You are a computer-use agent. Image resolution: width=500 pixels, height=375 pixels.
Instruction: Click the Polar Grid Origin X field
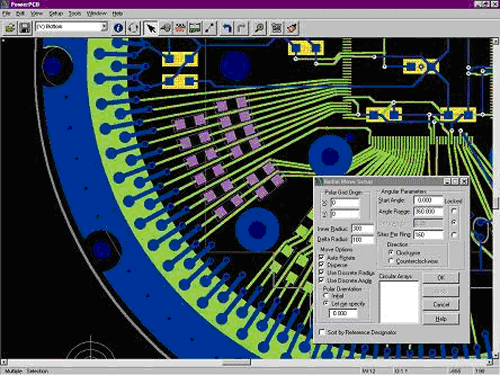click(345, 202)
